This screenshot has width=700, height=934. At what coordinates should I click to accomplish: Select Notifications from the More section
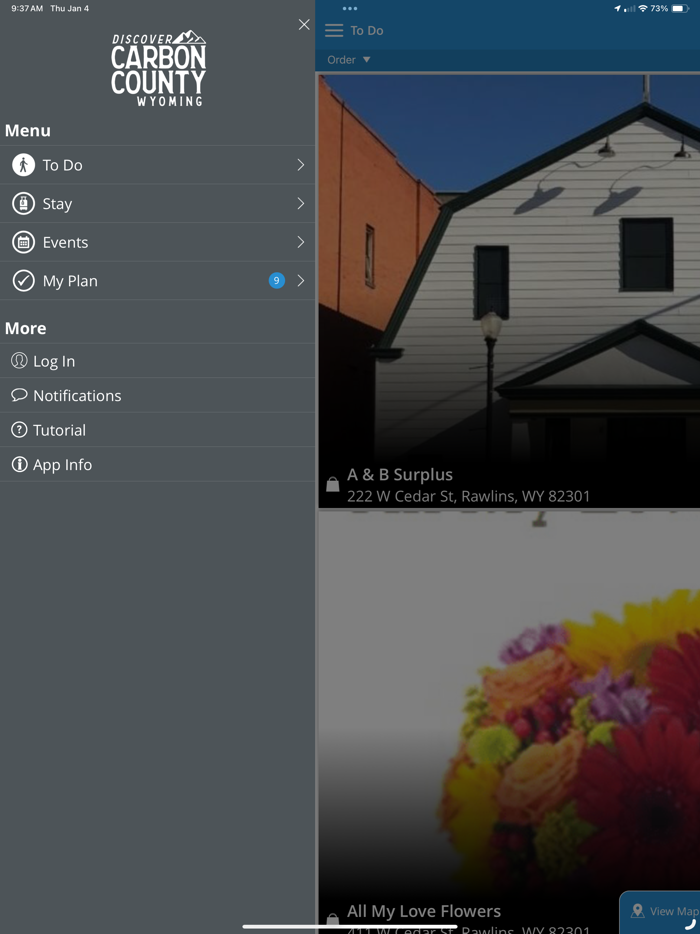(x=157, y=395)
